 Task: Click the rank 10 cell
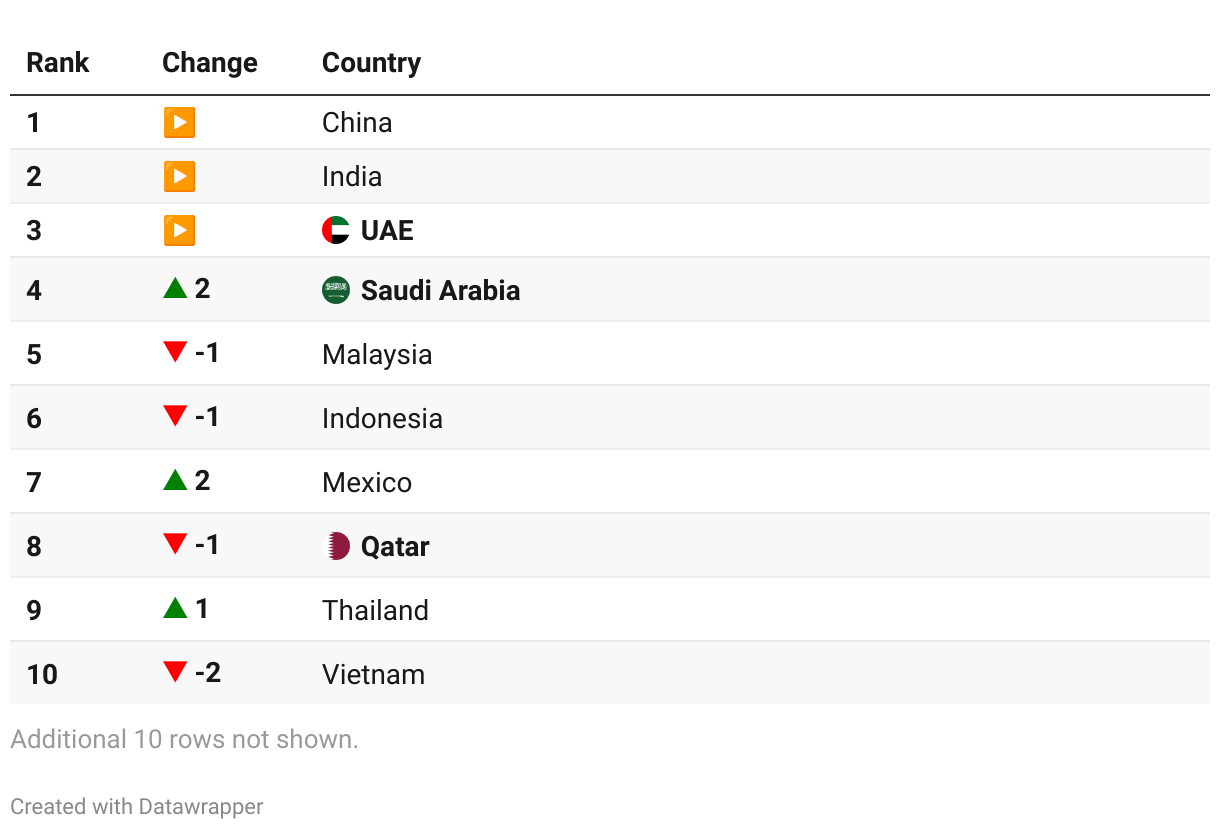pyautogui.click(x=42, y=674)
